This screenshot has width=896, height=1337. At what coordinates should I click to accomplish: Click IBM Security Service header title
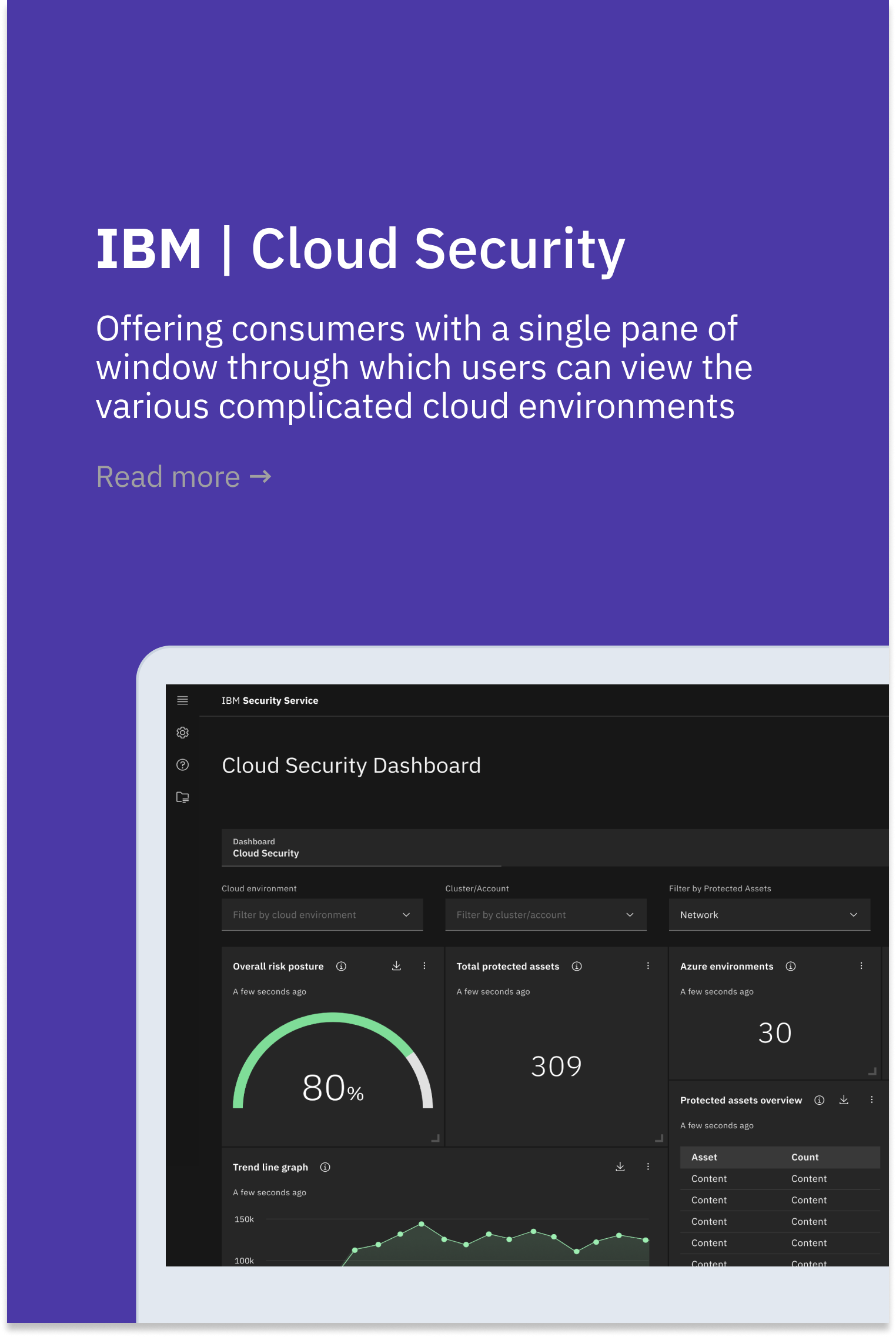(270, 700)
